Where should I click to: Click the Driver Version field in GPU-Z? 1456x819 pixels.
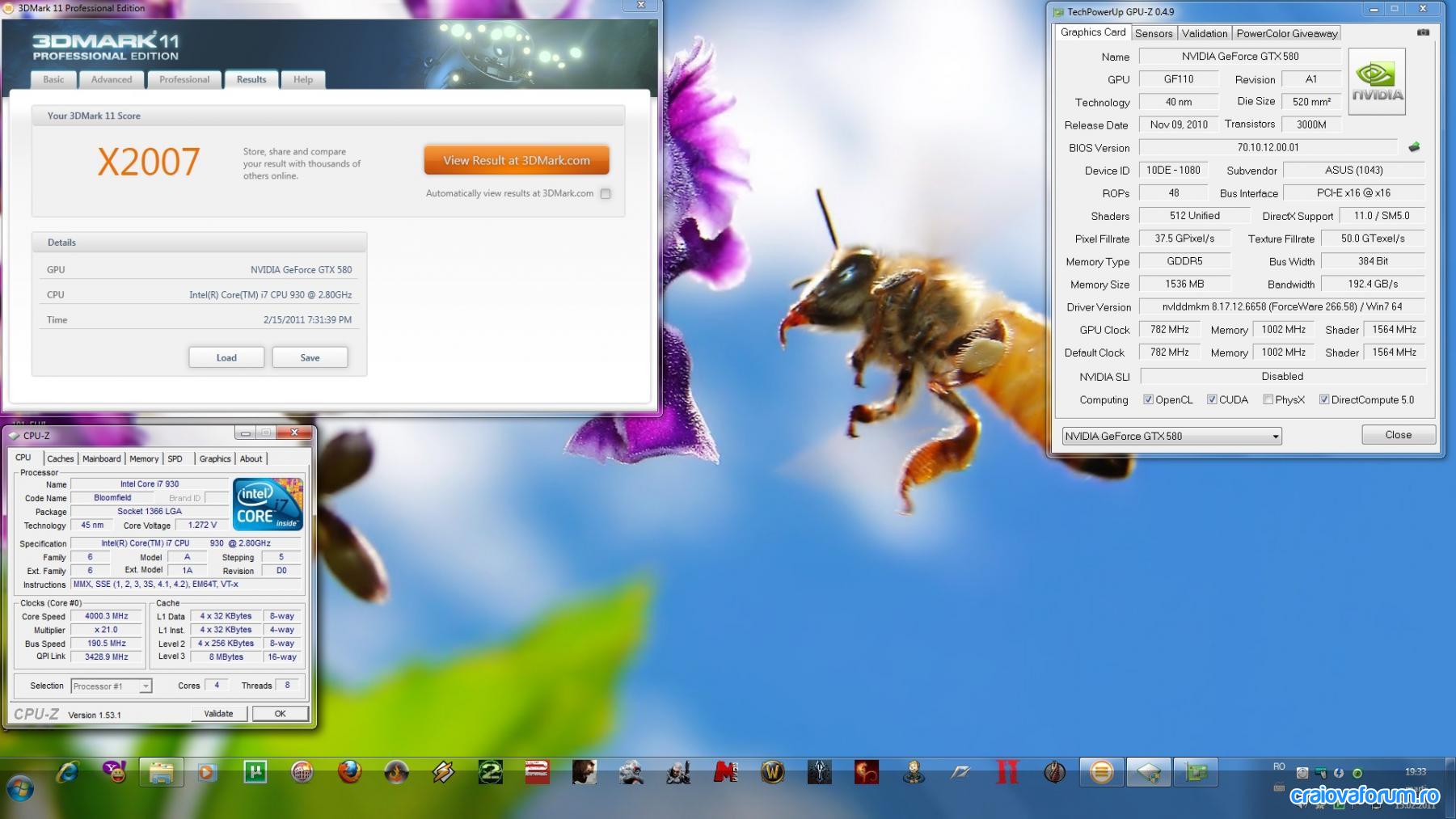coord(1282,306)
